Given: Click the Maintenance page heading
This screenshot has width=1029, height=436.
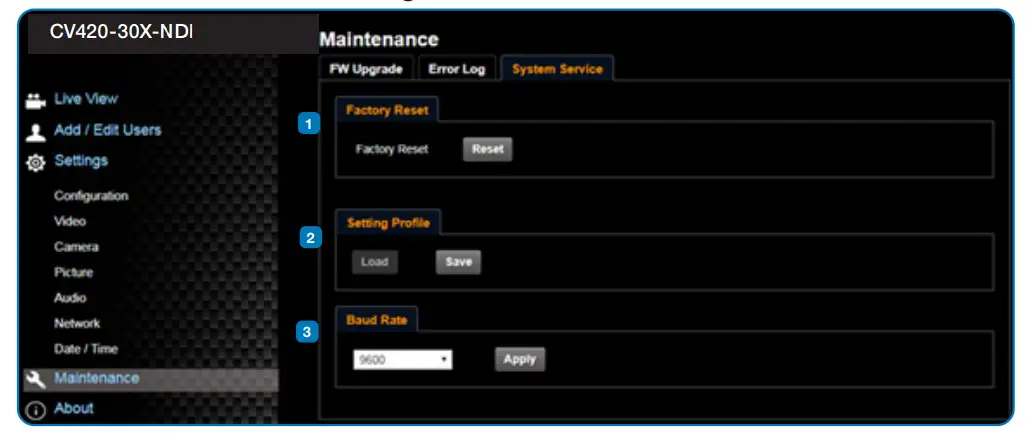Looking at the screenshot, I should point(379,39).
